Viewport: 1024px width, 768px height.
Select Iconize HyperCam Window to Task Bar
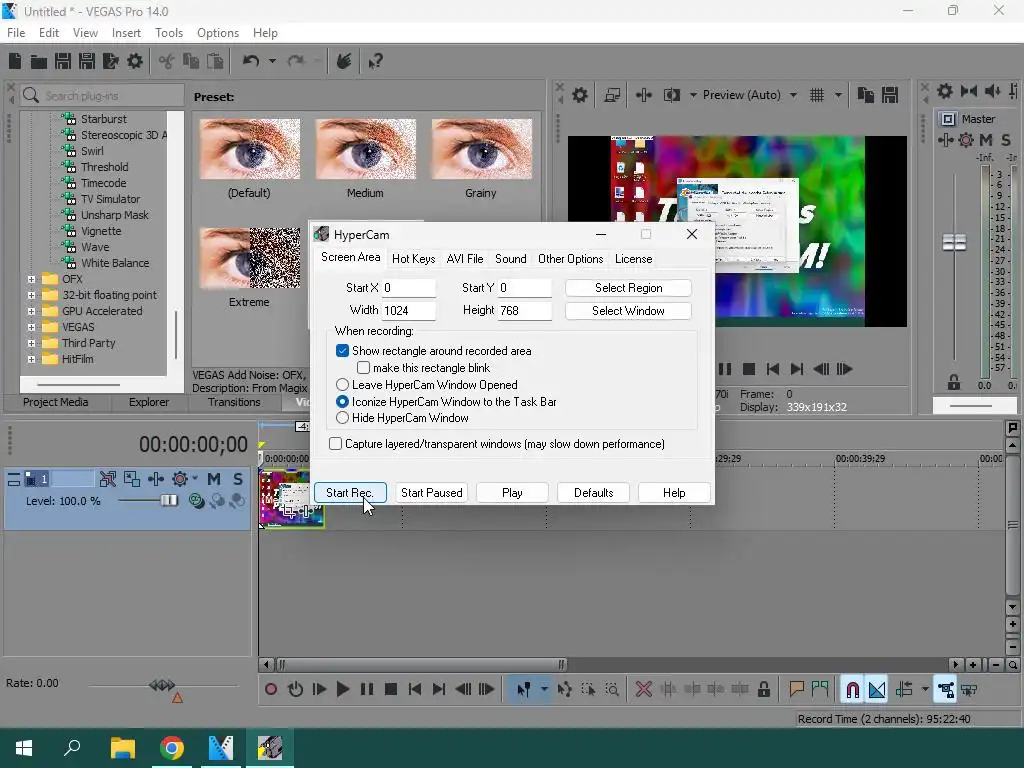pos(342,402)
